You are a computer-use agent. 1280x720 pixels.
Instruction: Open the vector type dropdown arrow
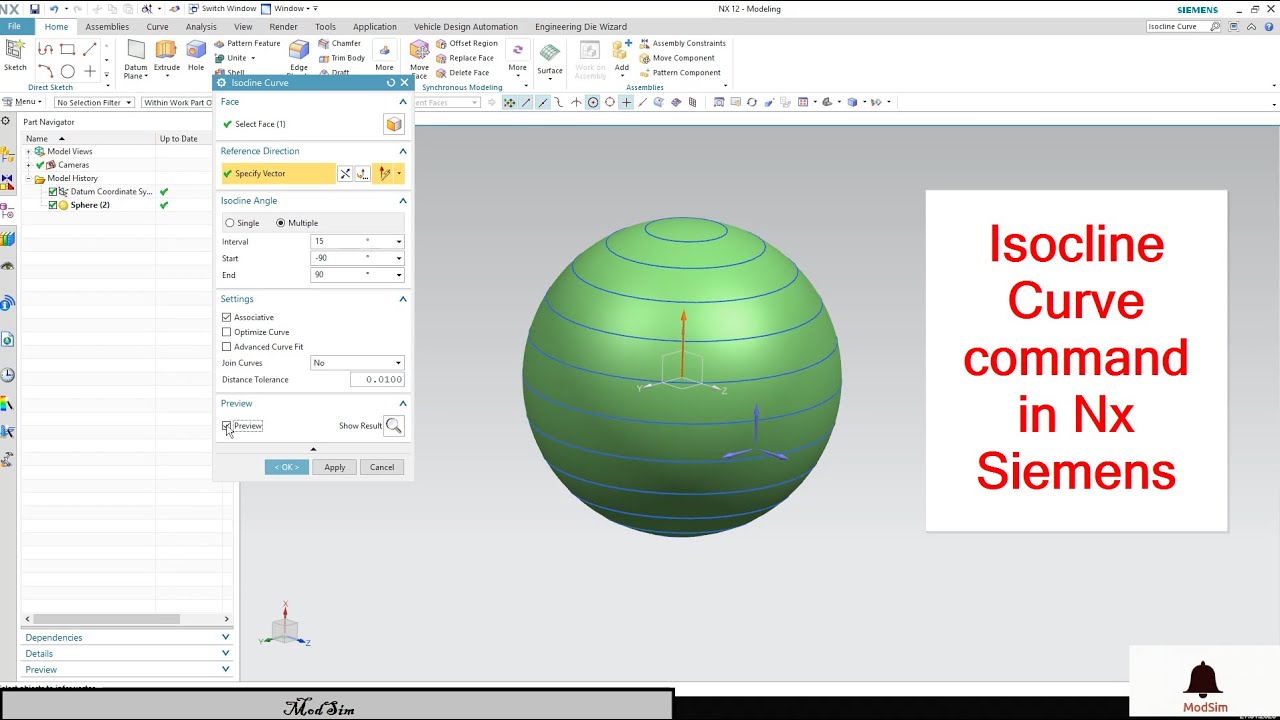tap(398, 174)
